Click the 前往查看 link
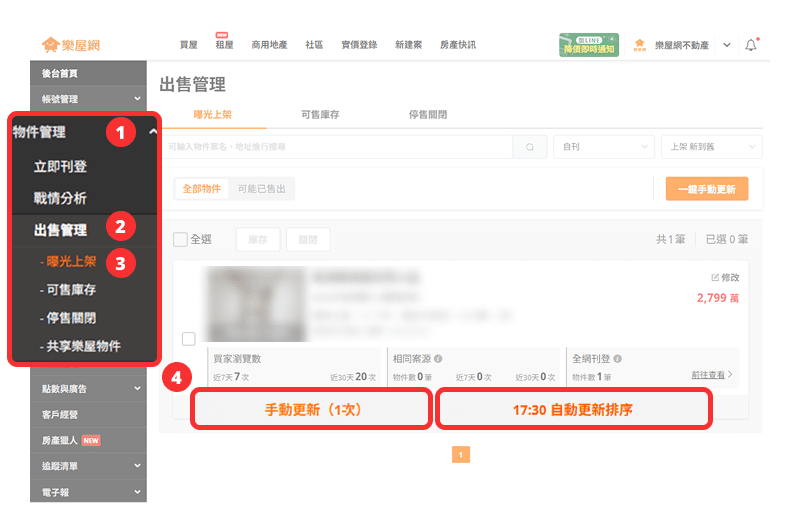Viewport: 800px width, 524px height. [708, 375]
